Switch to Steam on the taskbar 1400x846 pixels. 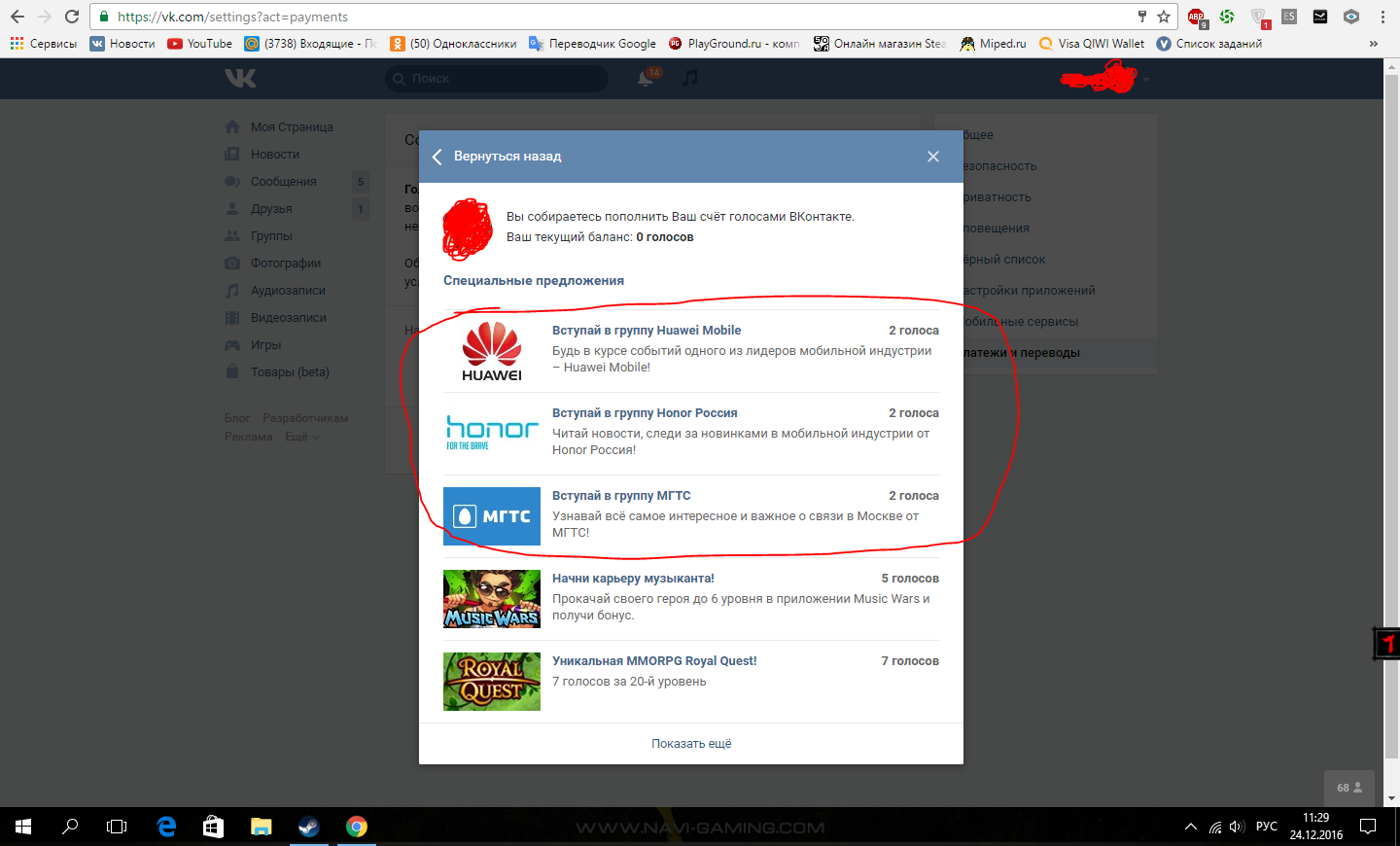click(309, 827)
